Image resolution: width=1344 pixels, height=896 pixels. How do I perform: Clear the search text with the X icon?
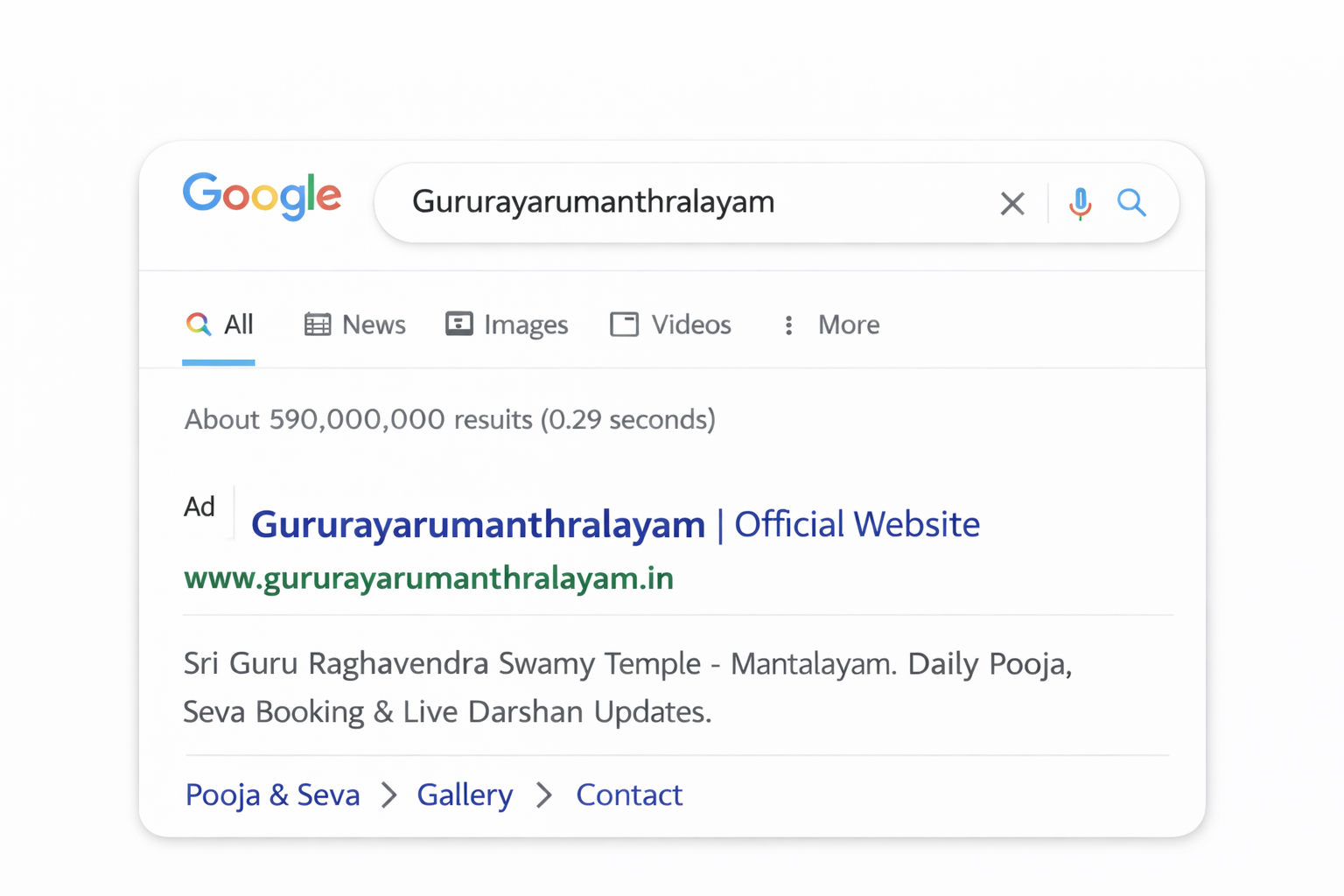coord(1012,203)
